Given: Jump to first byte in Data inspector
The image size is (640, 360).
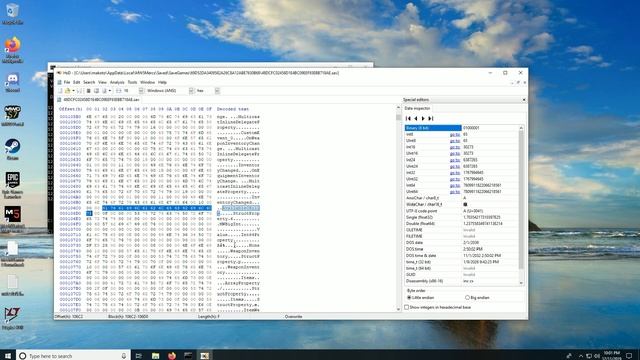Looking at the screenshot, I should tap(408, 118).
